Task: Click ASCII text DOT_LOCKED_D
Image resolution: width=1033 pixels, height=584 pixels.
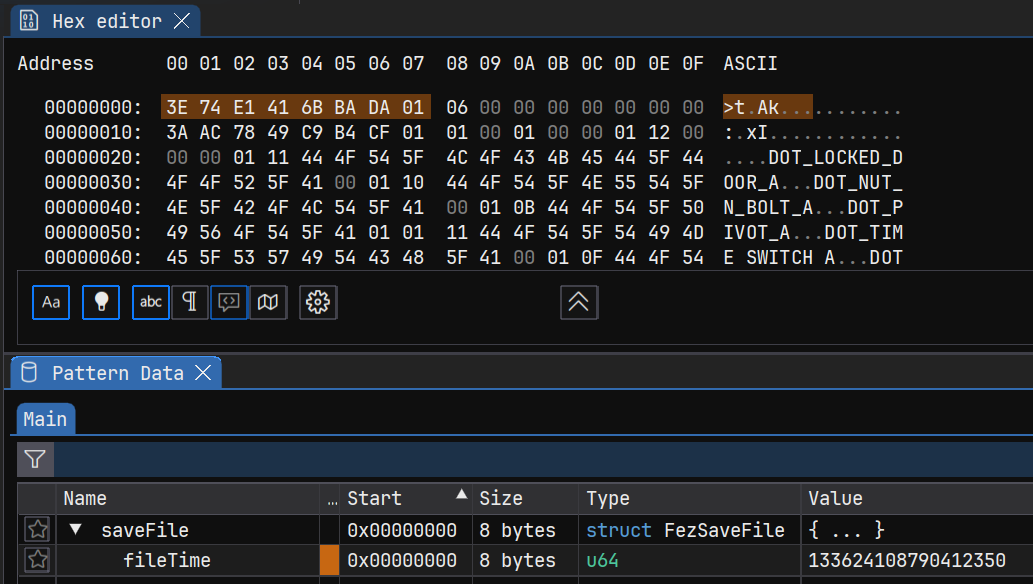Action: click(x=835, y=158)
